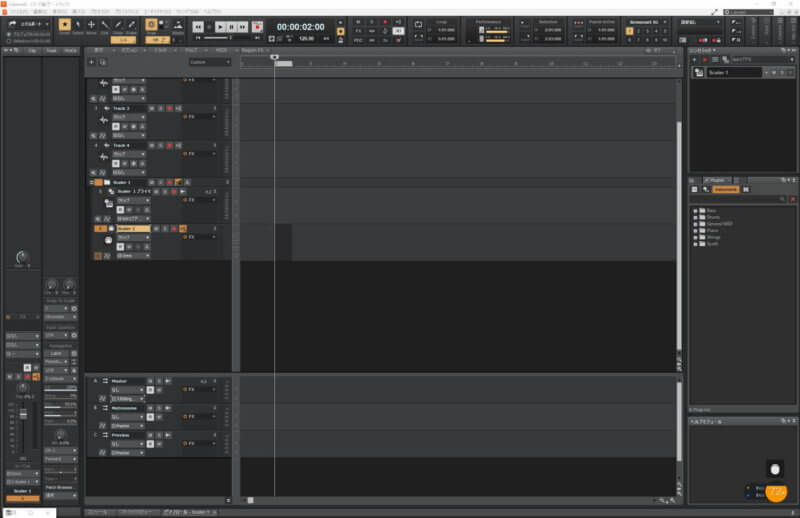
Task: Add a synth in the synth rack
Action: point(694,60)
